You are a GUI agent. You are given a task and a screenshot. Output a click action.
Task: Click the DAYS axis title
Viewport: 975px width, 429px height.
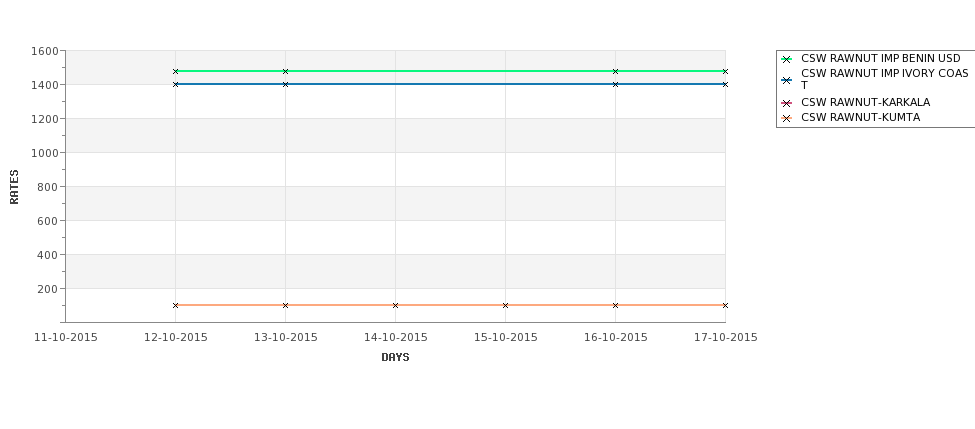(395, 357)
